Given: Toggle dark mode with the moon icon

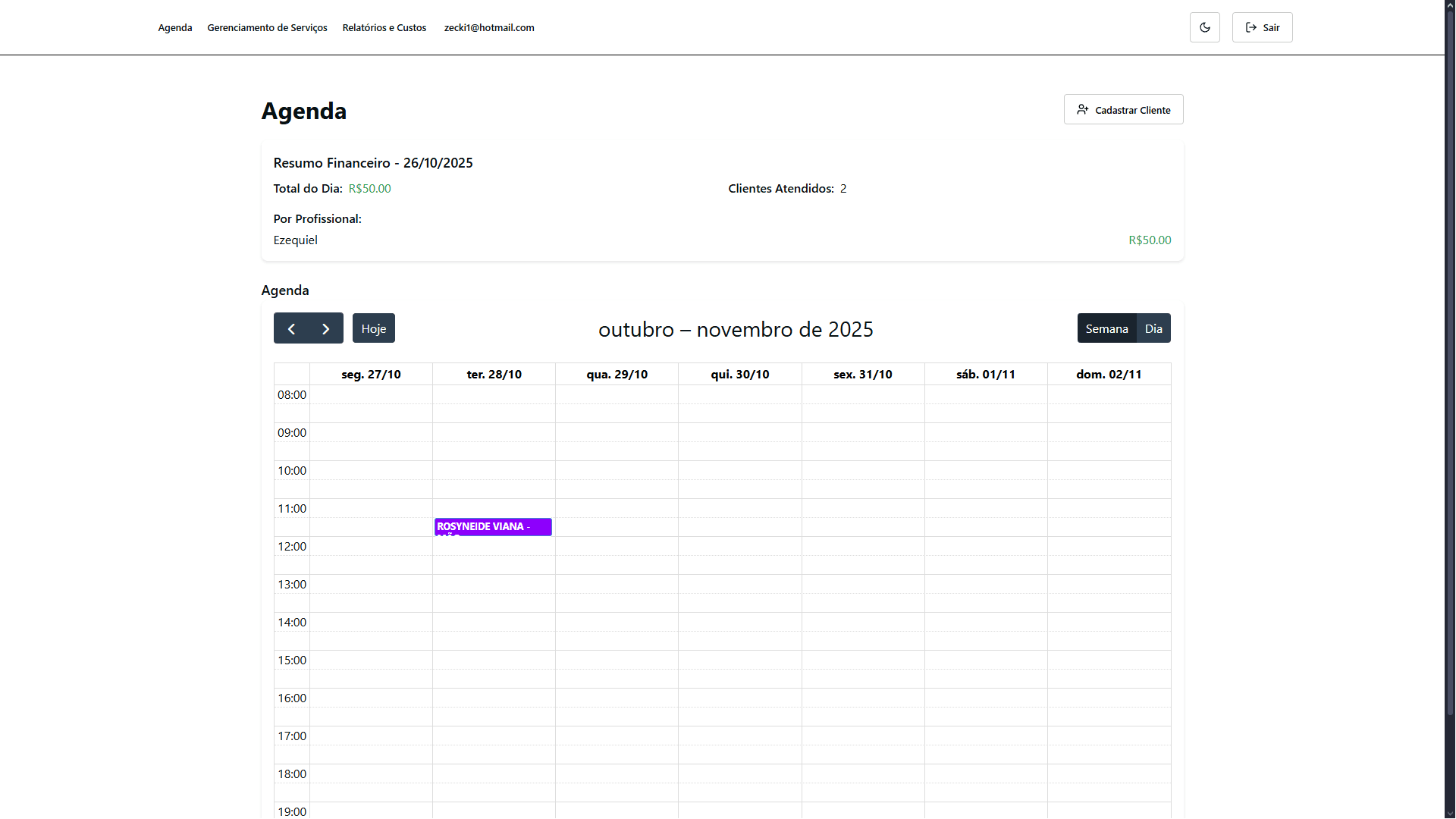Looking at the screenshot, I should pos(1204,27).
